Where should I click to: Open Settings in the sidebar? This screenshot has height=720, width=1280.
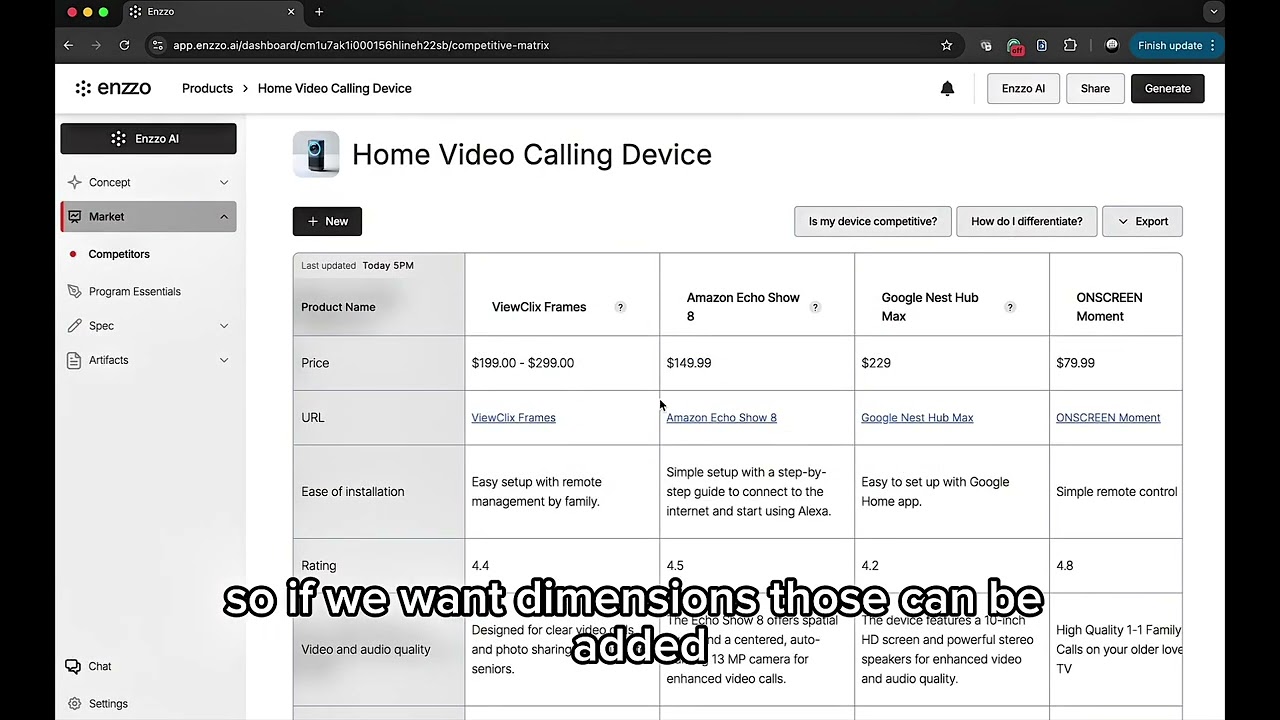point(97,703)
